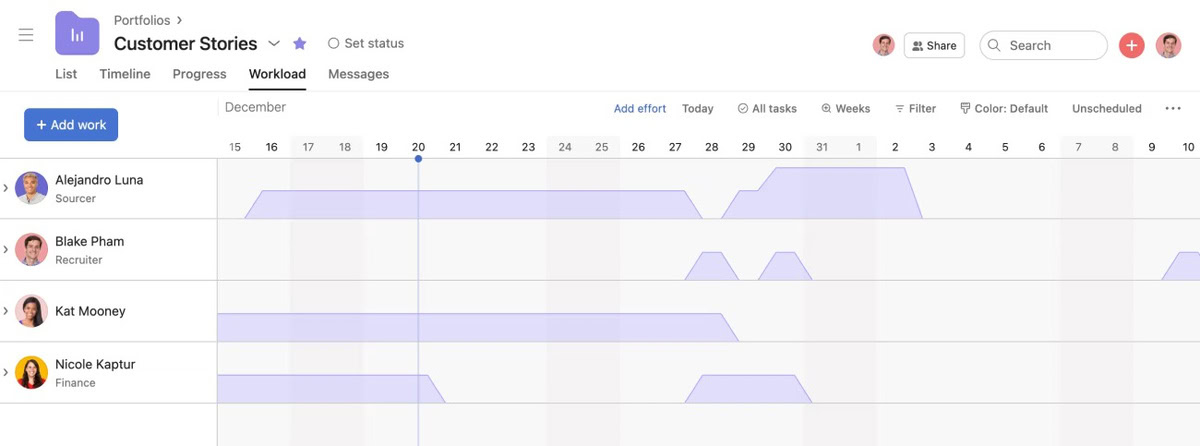Expand Kat Mooney's workload row
Viewport: 1200px width, 446px height.
[6, 311]
